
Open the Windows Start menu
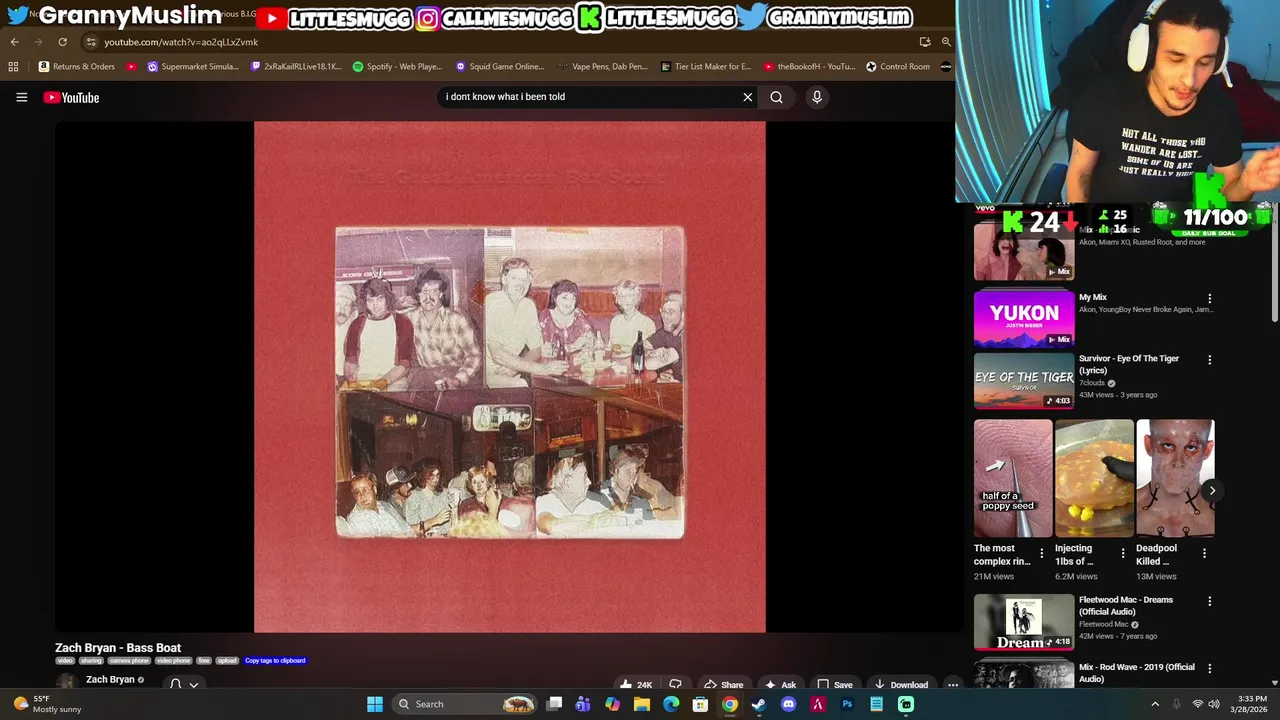pyautogui.click(x=375, y=704)
